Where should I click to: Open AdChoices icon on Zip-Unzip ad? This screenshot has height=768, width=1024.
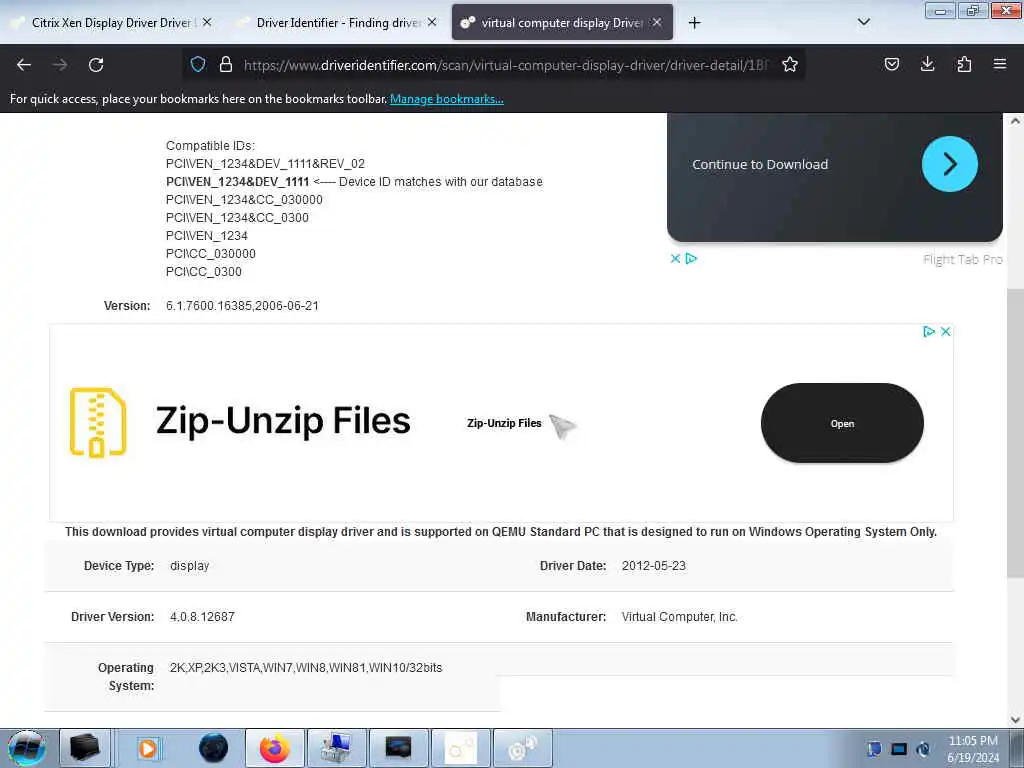(929, 332)
